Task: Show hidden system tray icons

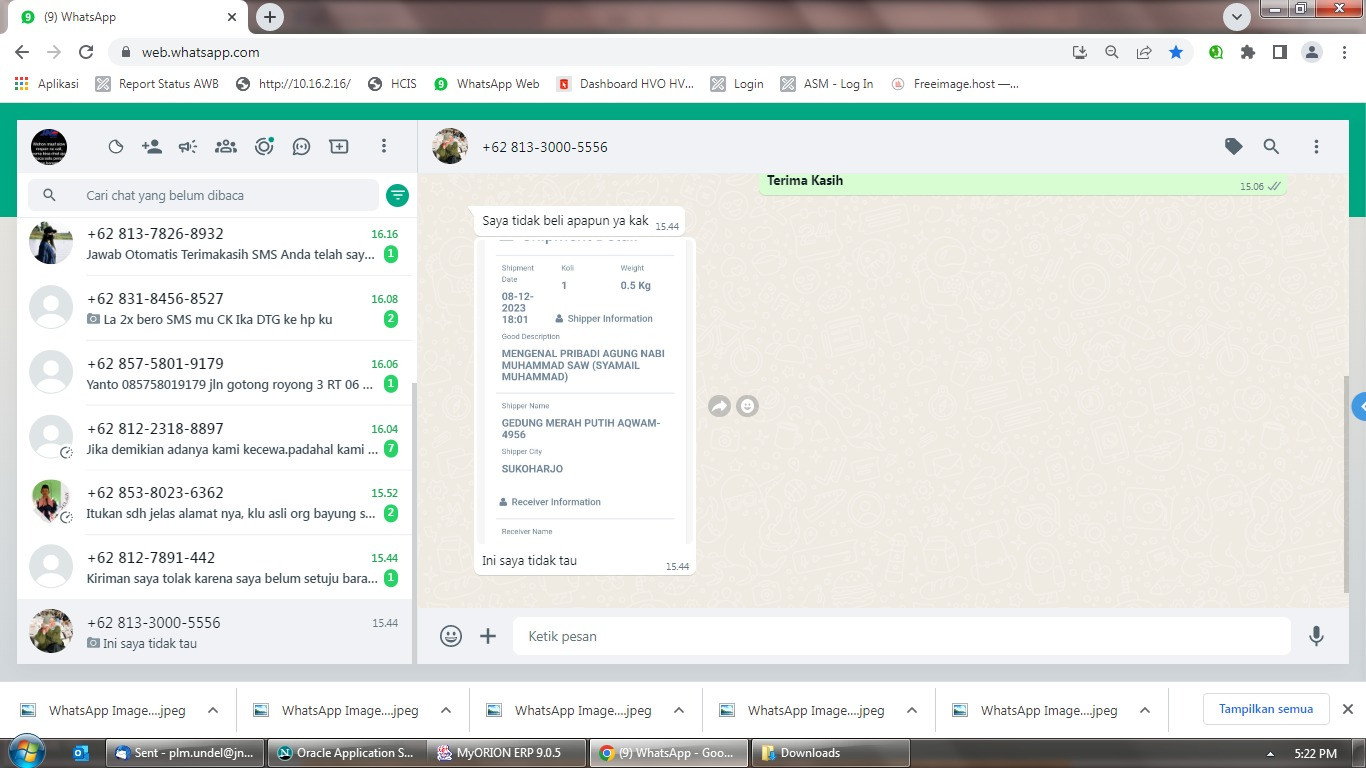Action: coord(1270,753)
